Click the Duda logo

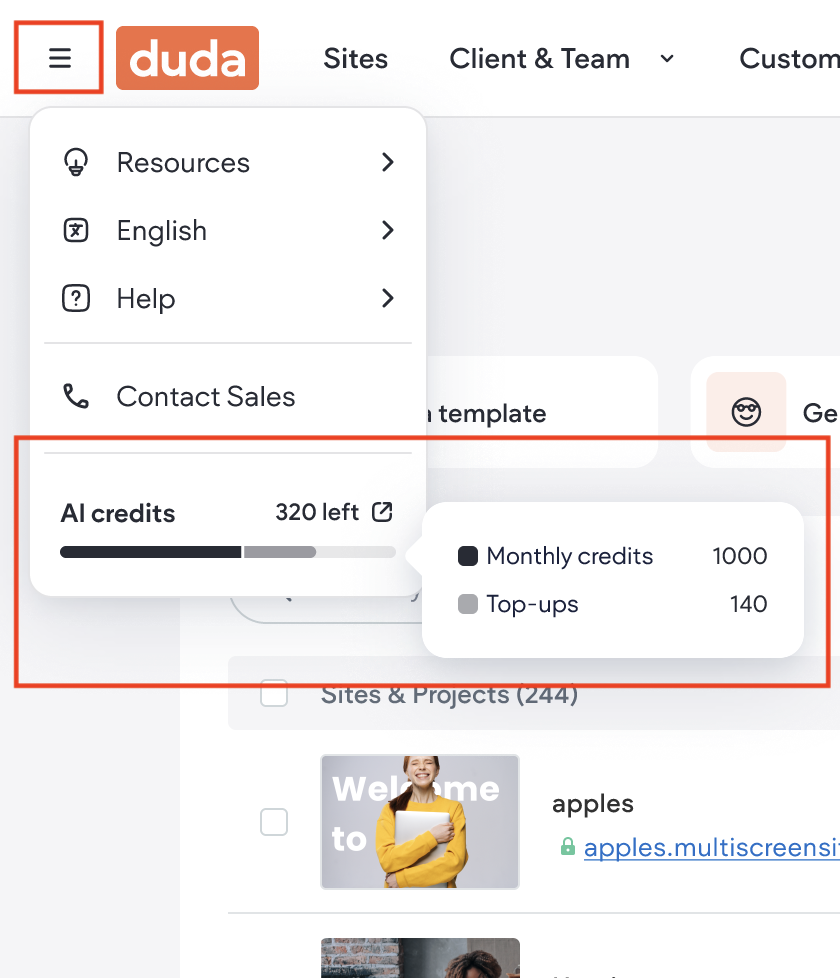(187, 58)
